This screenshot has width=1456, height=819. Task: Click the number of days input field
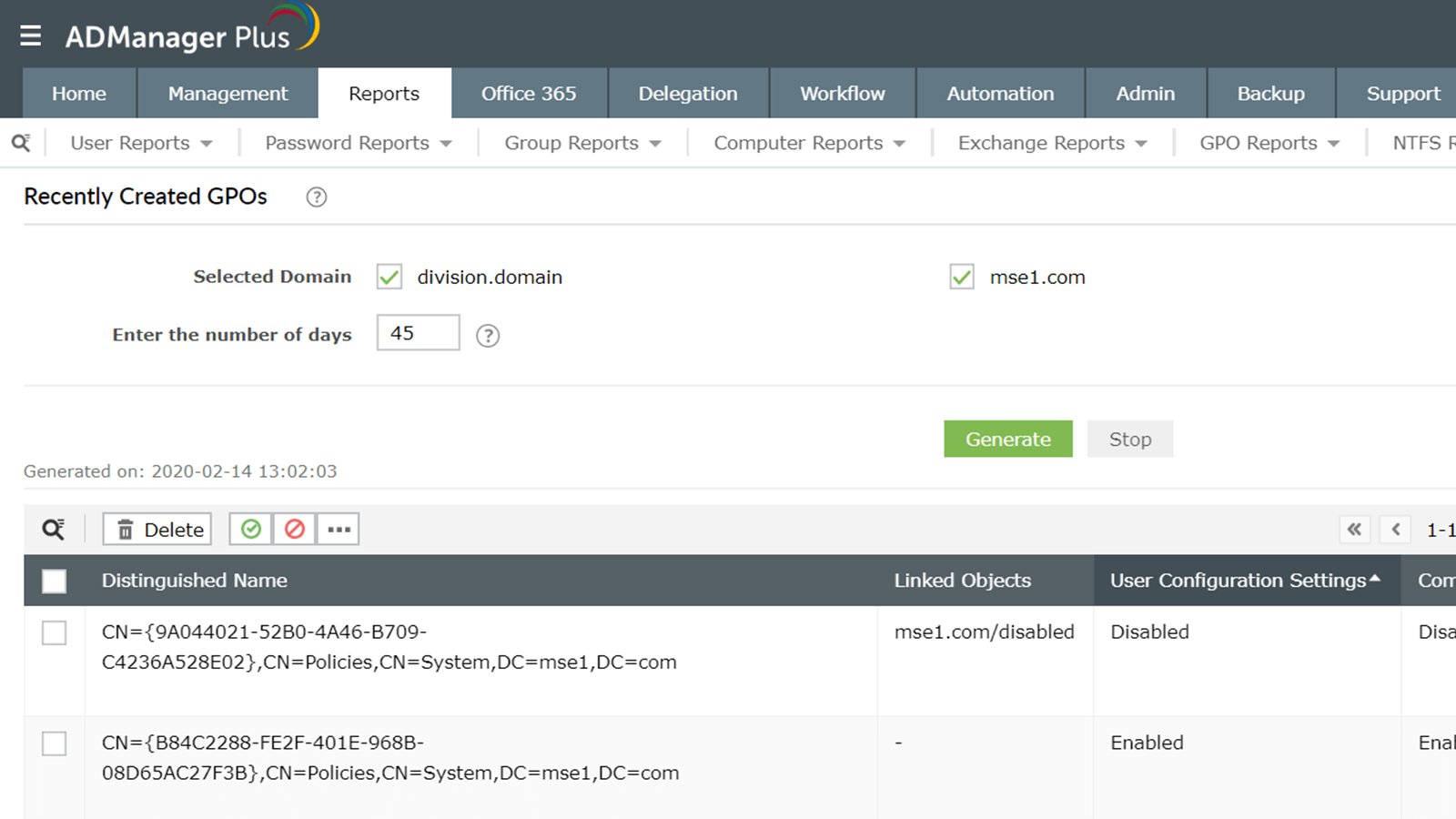click(x=418, y=333)
